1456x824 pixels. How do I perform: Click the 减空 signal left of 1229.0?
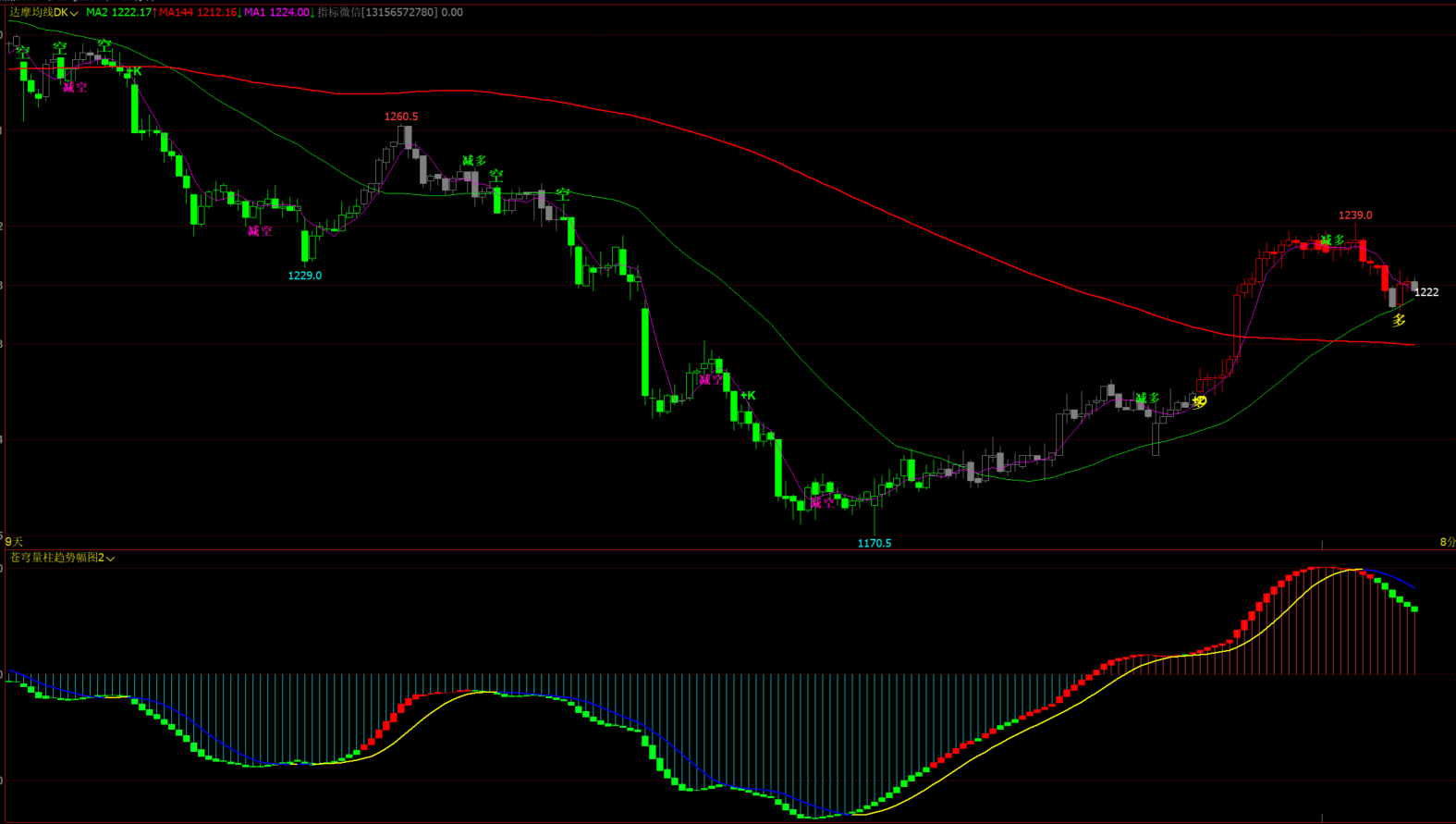pos(260,231)
